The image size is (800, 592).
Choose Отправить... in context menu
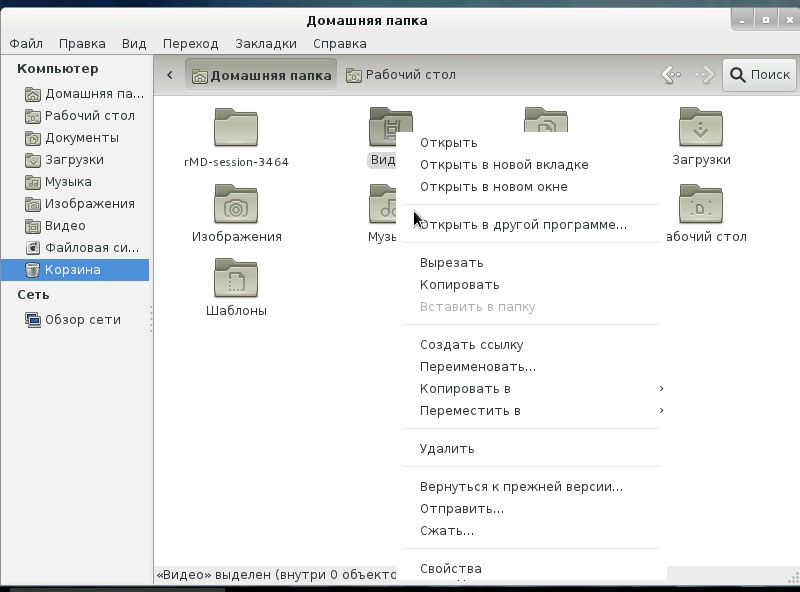531,509
